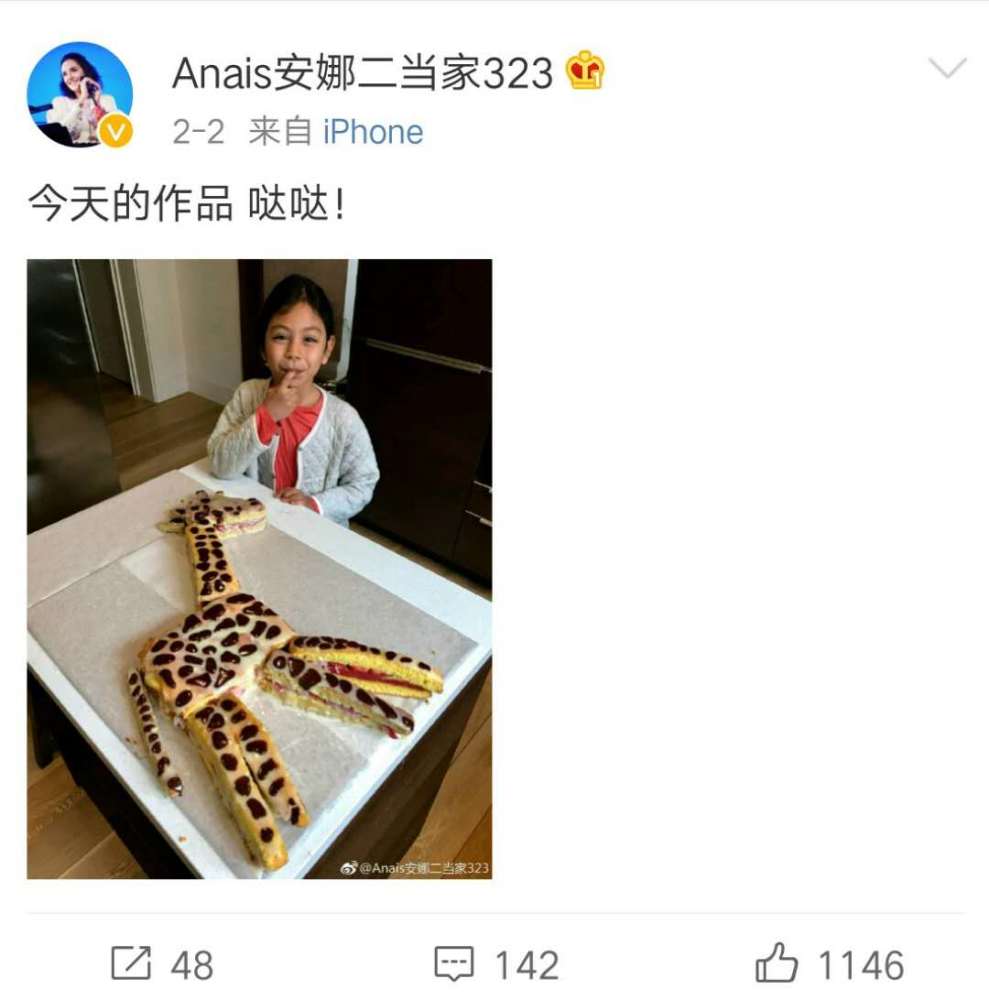
Task: Tap the like count 1146
Action: [x=861, y=965]
